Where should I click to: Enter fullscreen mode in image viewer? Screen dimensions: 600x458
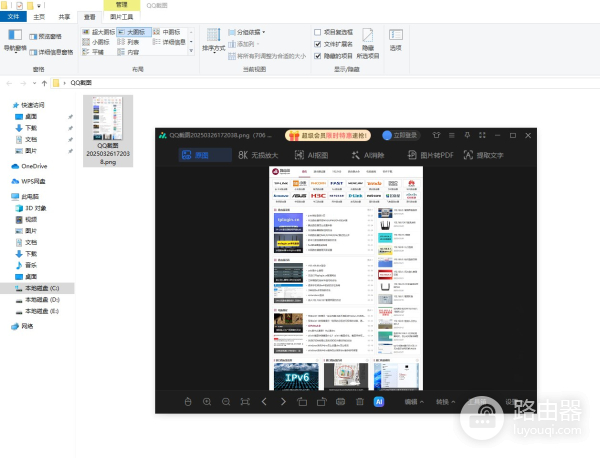point(482,135)
